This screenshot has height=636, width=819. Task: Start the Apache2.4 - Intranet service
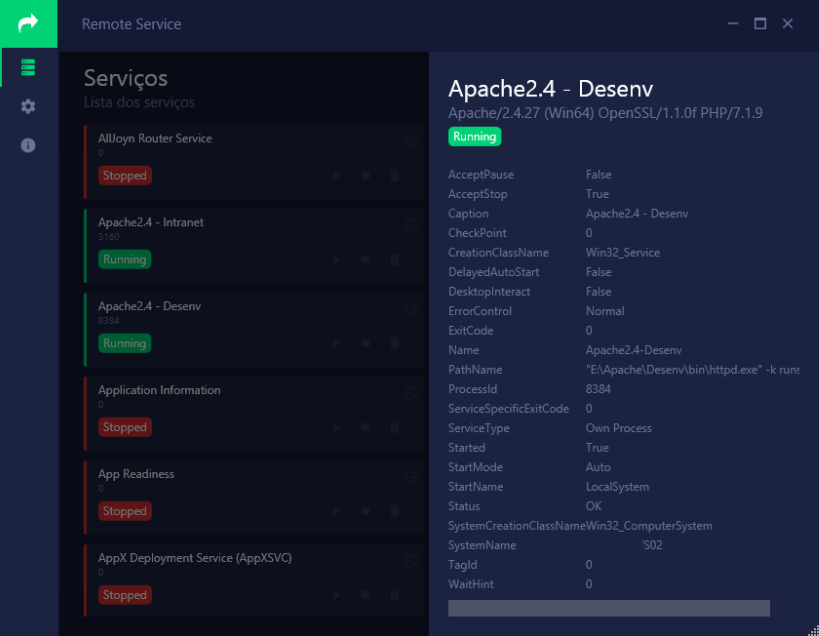(x=337, y=260)
